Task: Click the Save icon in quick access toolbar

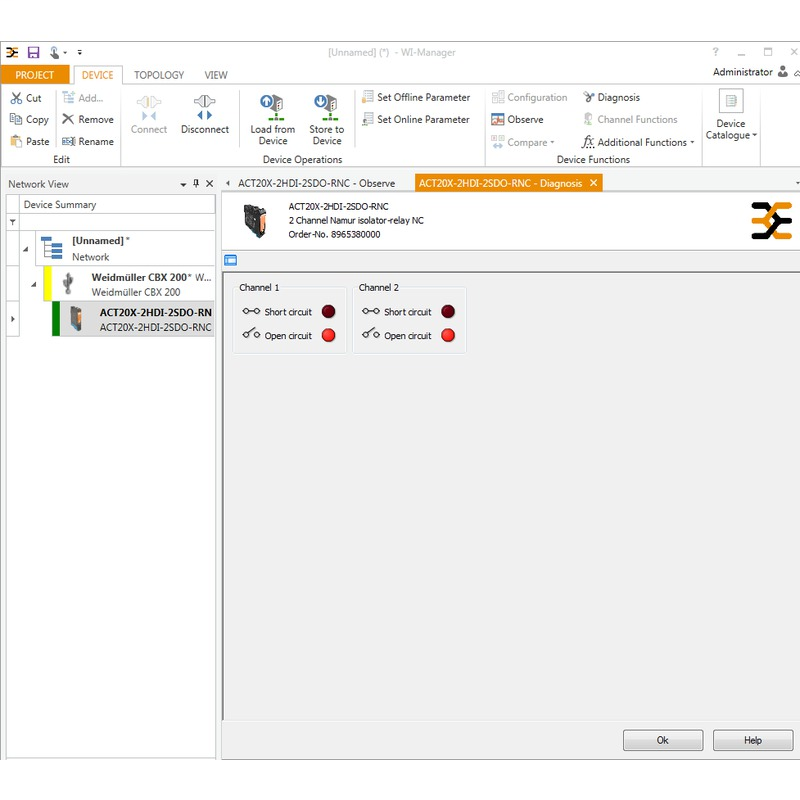Action: (x=33, y=52)
